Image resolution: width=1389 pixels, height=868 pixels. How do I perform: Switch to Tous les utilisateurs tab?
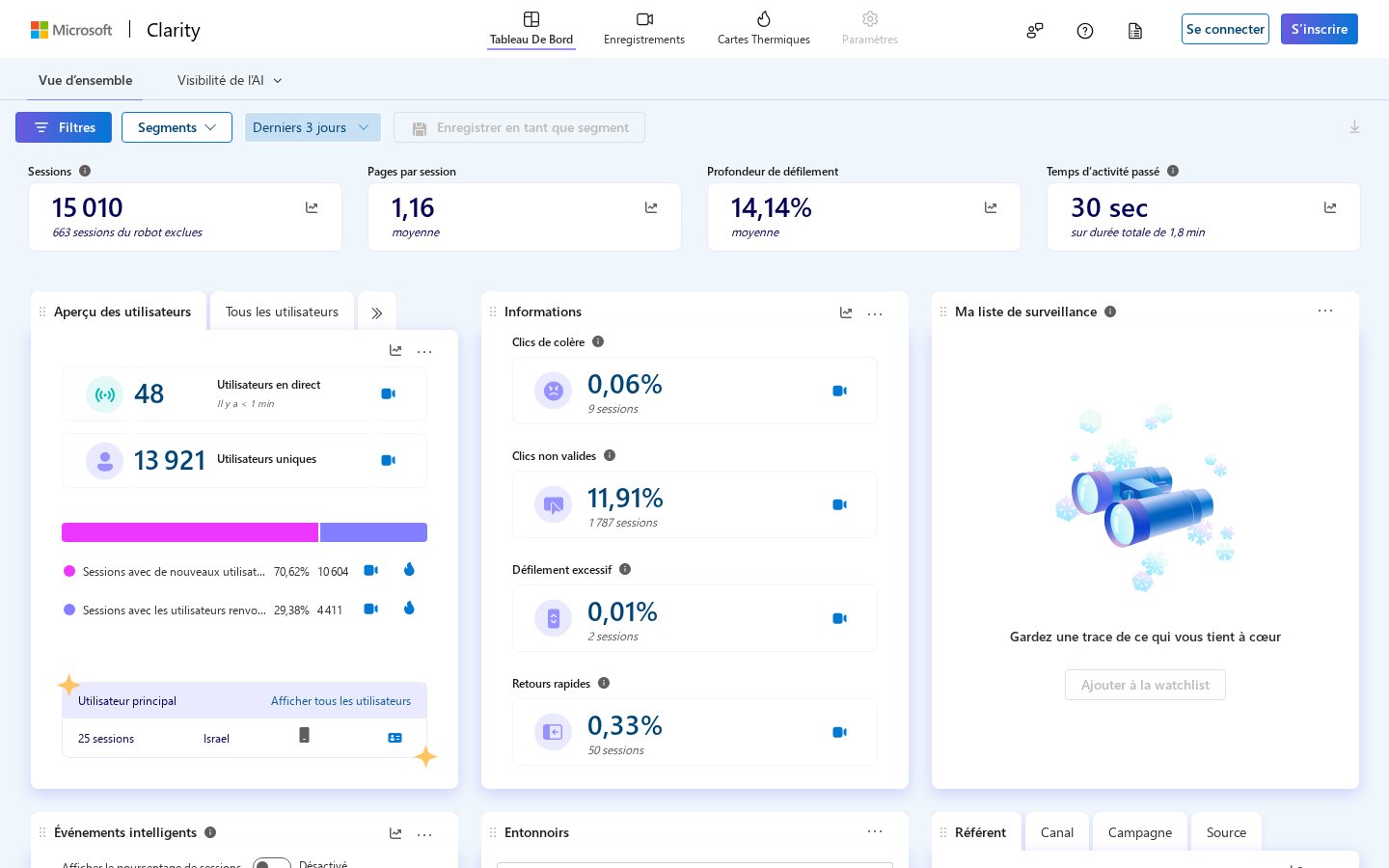pyautogui.click(x=282, y=312)
